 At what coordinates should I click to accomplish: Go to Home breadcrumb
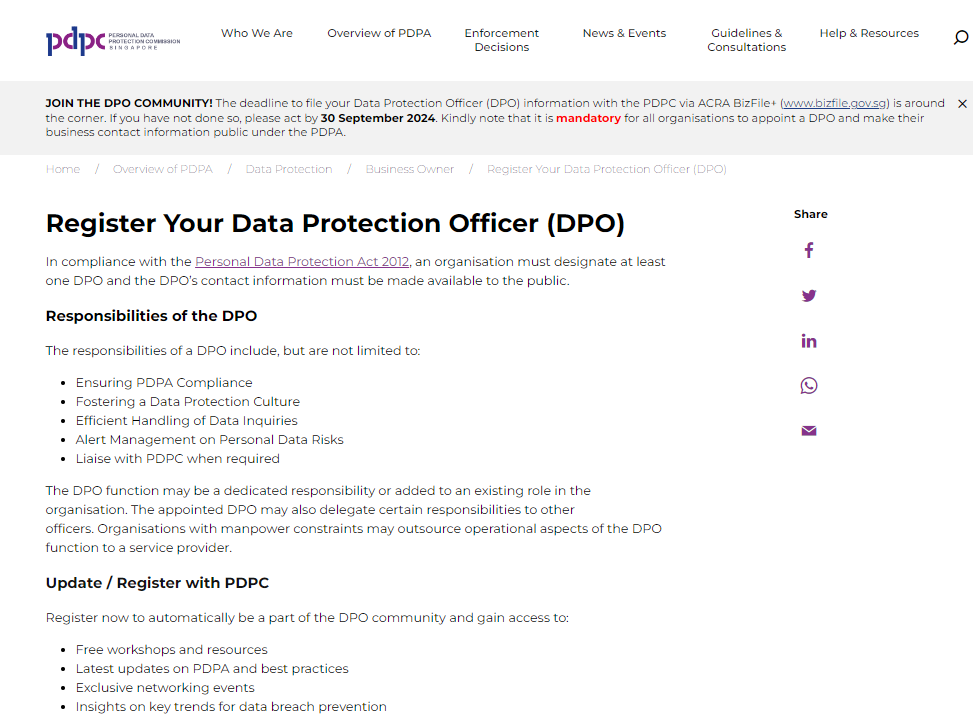pyautogui.click(x=63, y=169)
